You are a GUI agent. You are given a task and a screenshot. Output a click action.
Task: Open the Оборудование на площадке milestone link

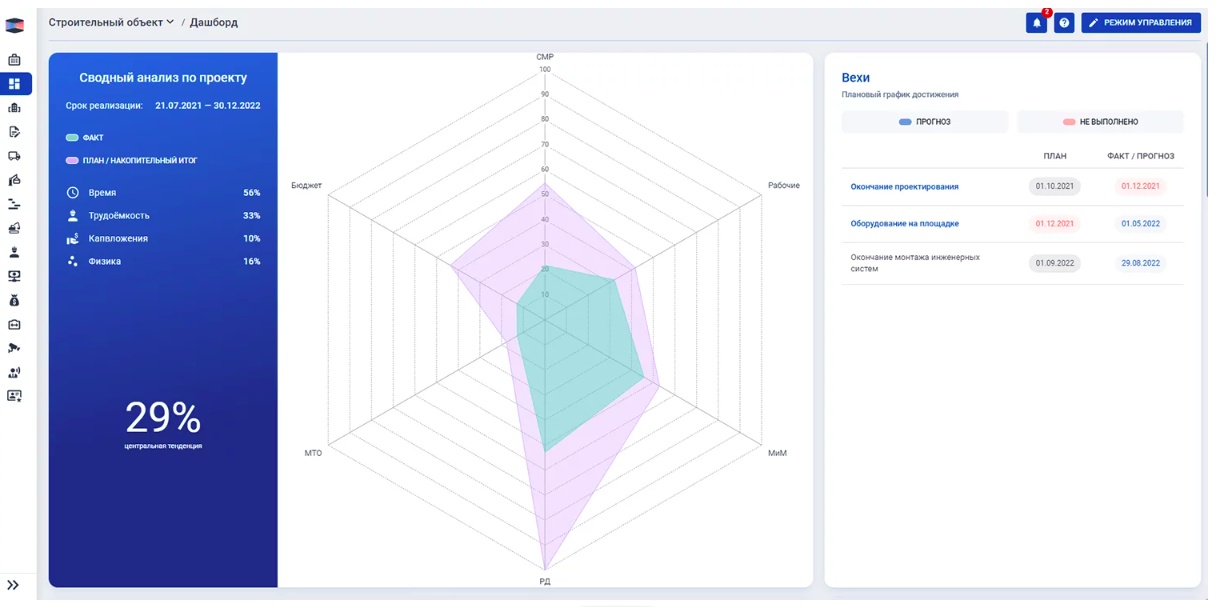904,224
